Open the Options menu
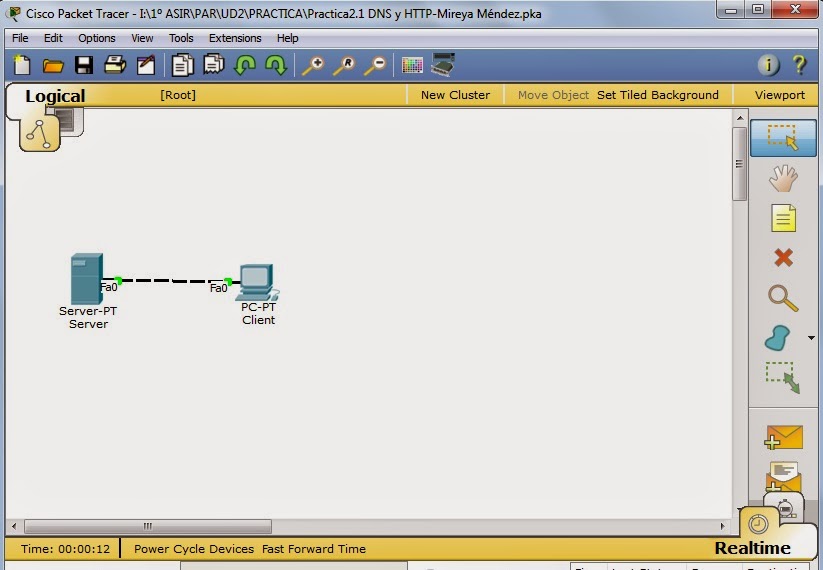 point(97,38)
